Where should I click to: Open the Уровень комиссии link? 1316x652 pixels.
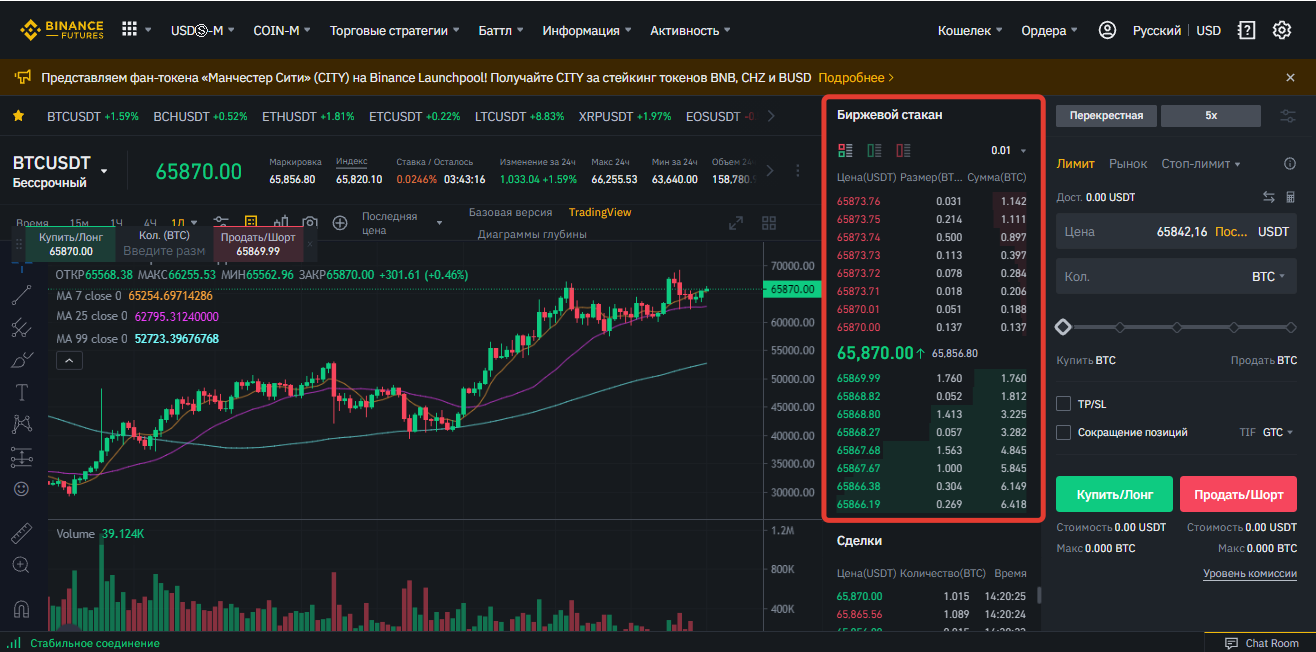tap(1250, 573)
